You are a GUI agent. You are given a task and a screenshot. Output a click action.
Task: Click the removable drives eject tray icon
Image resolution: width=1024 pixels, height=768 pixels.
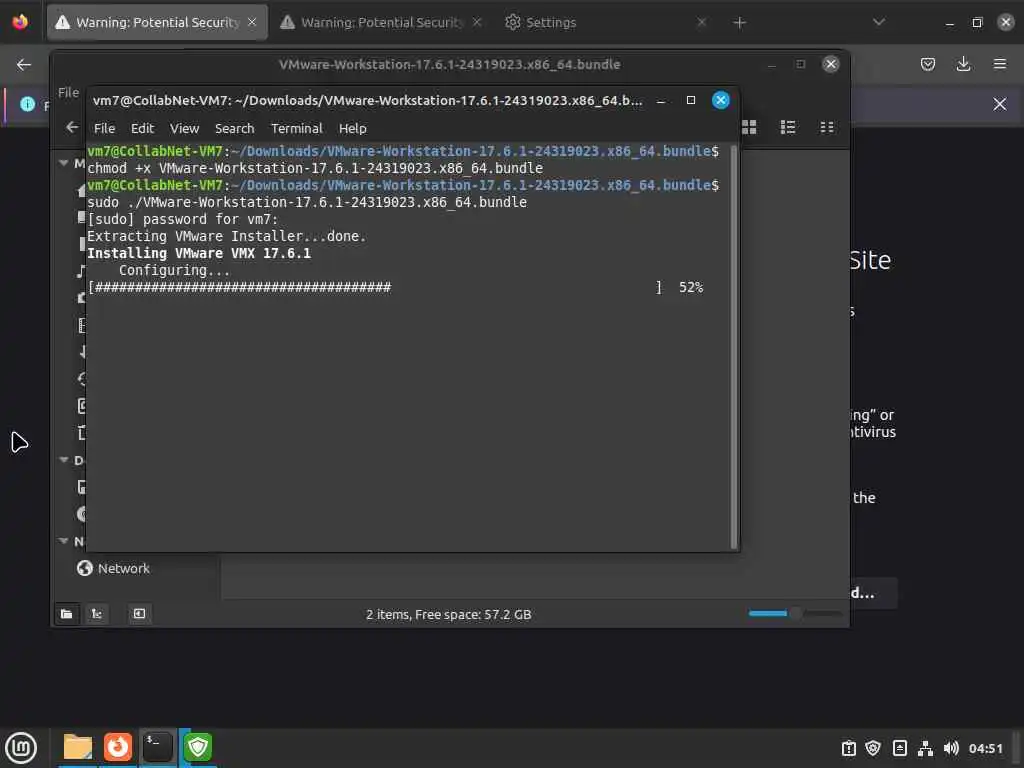[x=899, y=748]
